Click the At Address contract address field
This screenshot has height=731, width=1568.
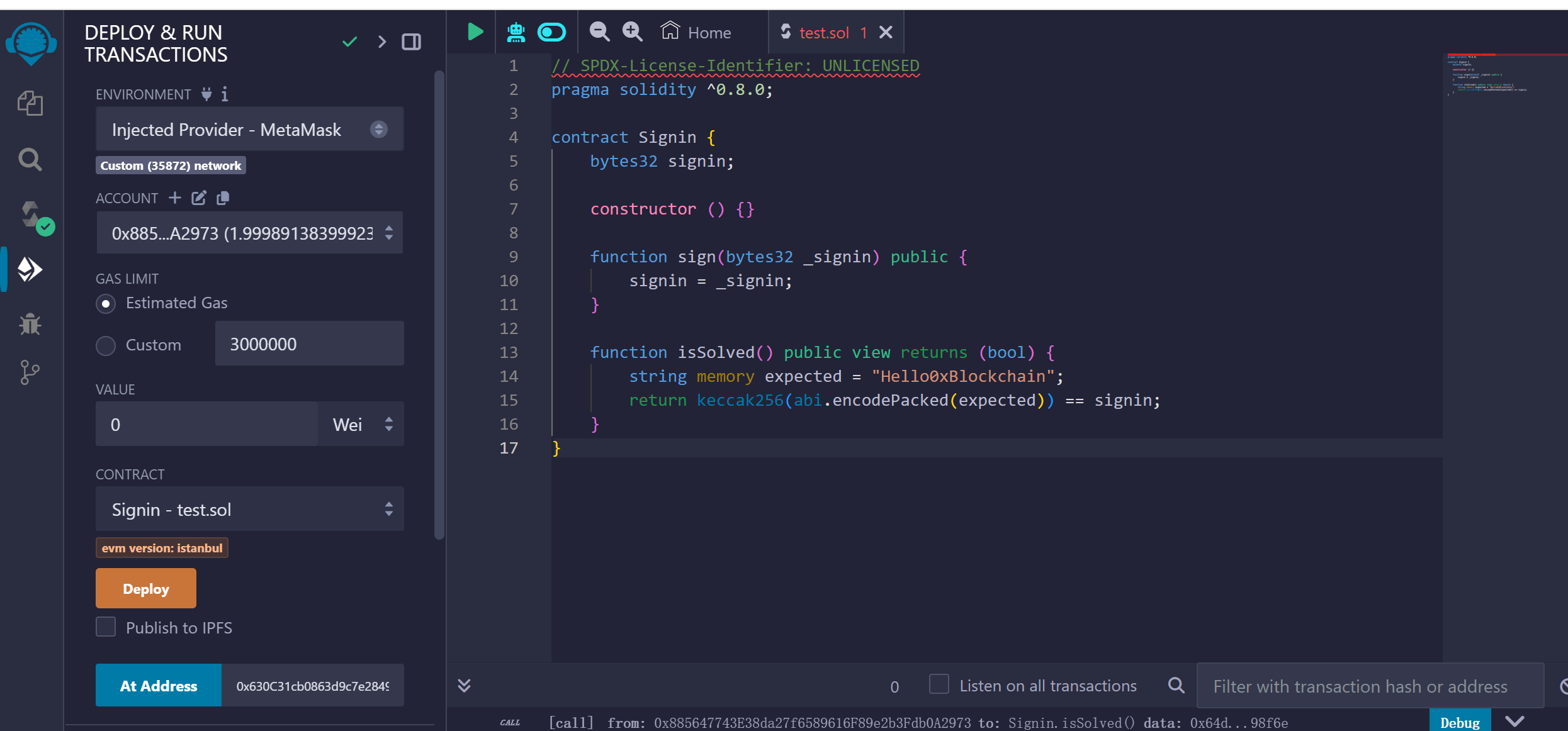313,686
